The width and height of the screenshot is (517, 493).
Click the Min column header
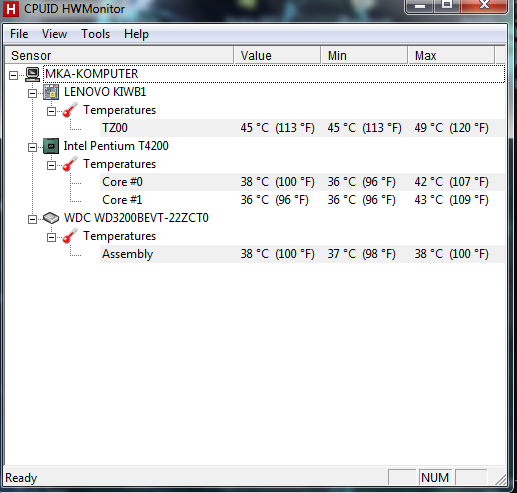364,55
